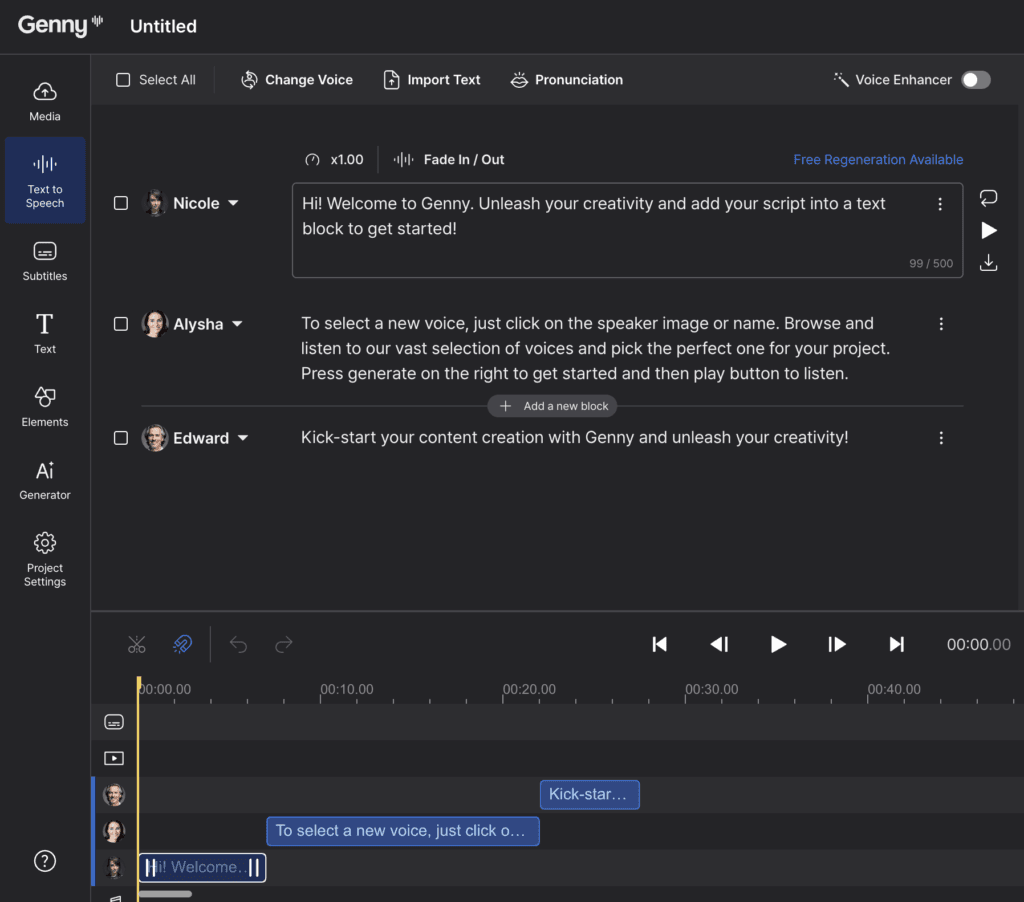Viewport: 1024px width, 902px height.
Task: Click the redo arrow
Action: [283, 645]
